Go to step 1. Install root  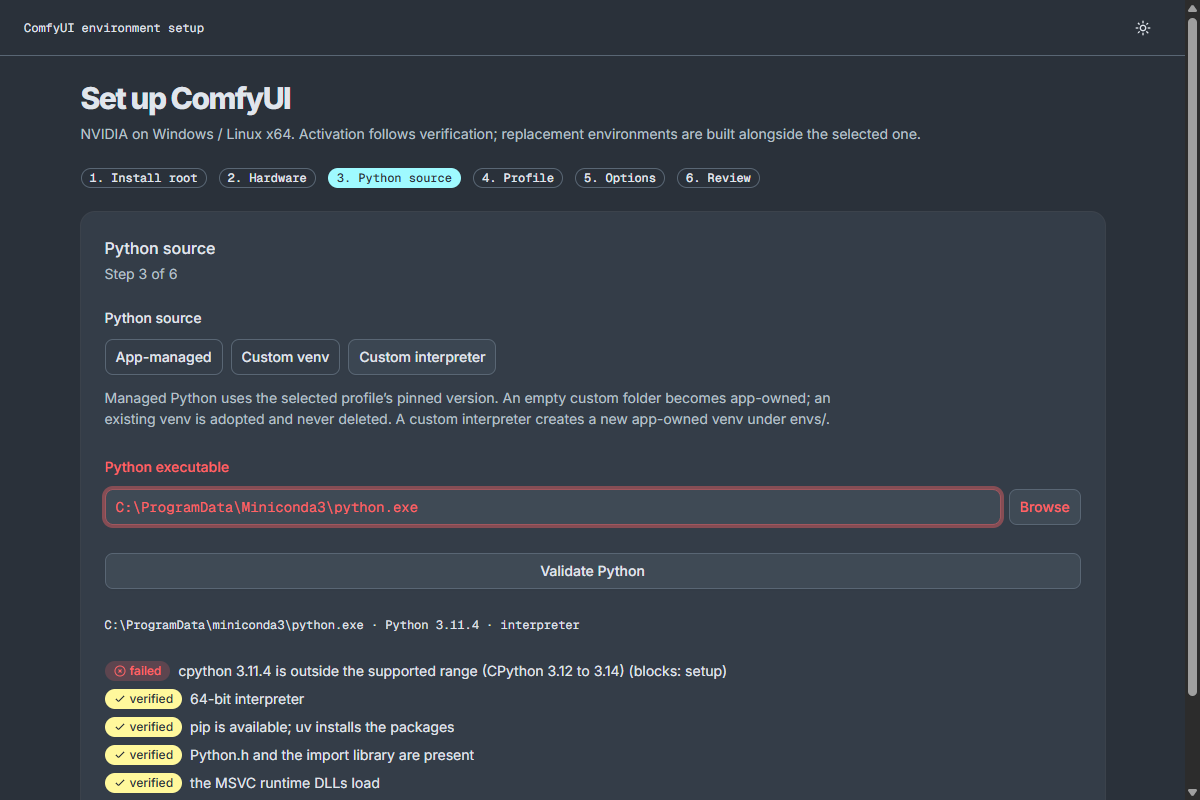pyautogui.click(x=144, y=178)
